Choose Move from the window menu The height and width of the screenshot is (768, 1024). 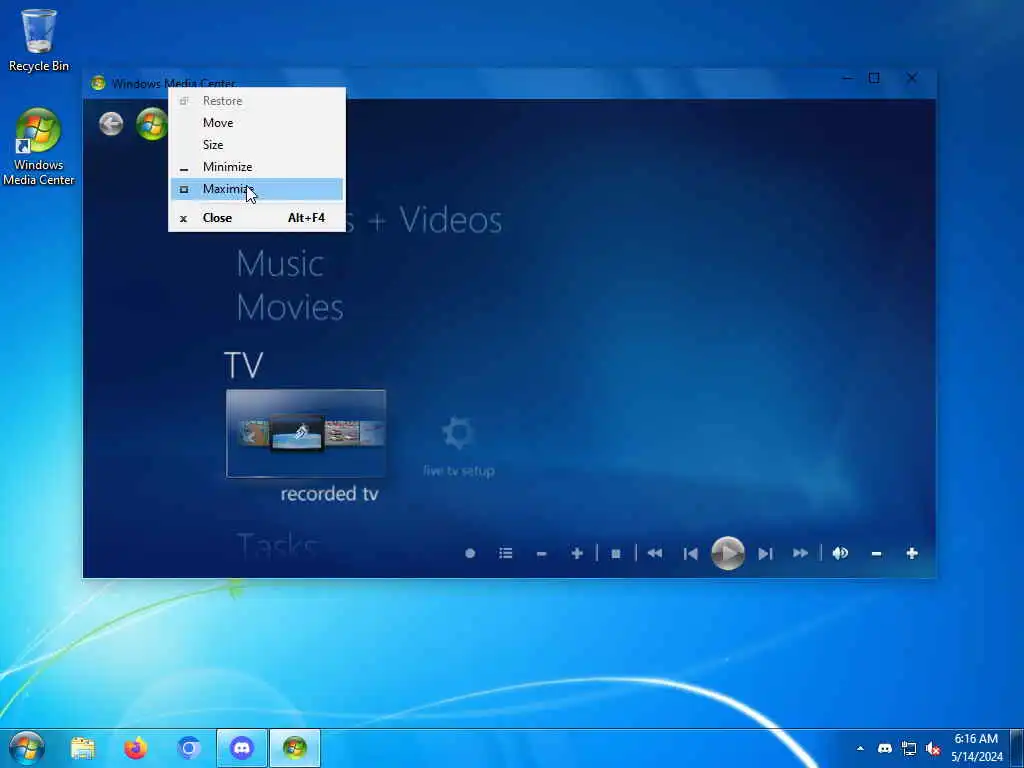[257, 123]
